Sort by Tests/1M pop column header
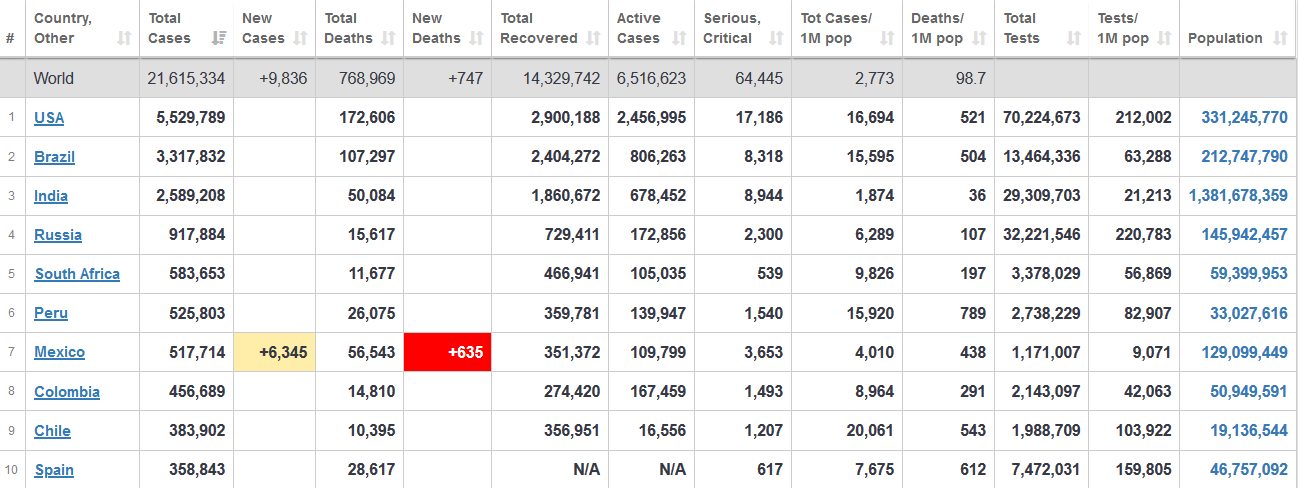 [x=1164, y=39]
